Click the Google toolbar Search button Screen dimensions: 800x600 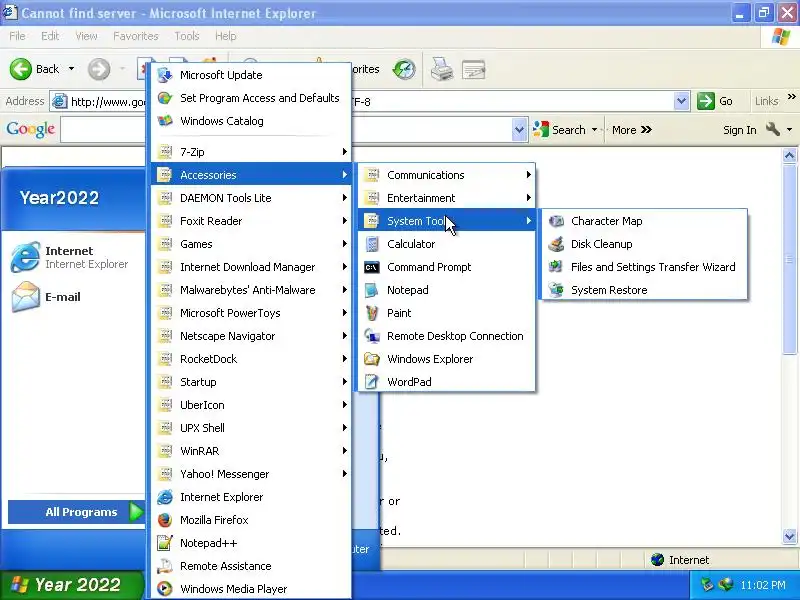tap(559, 130)
